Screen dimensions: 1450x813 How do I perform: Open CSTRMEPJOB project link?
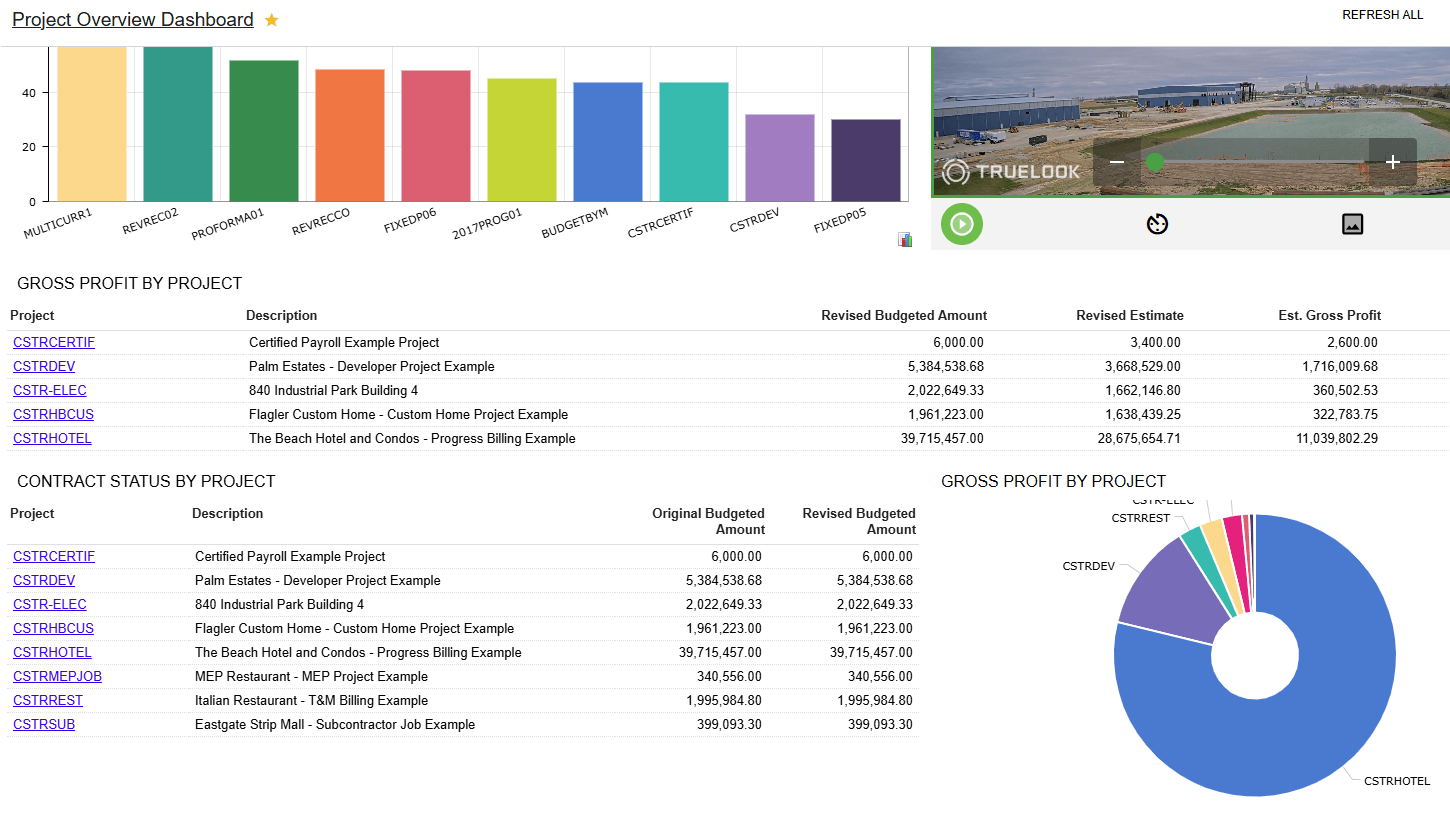tap(57, 676)
